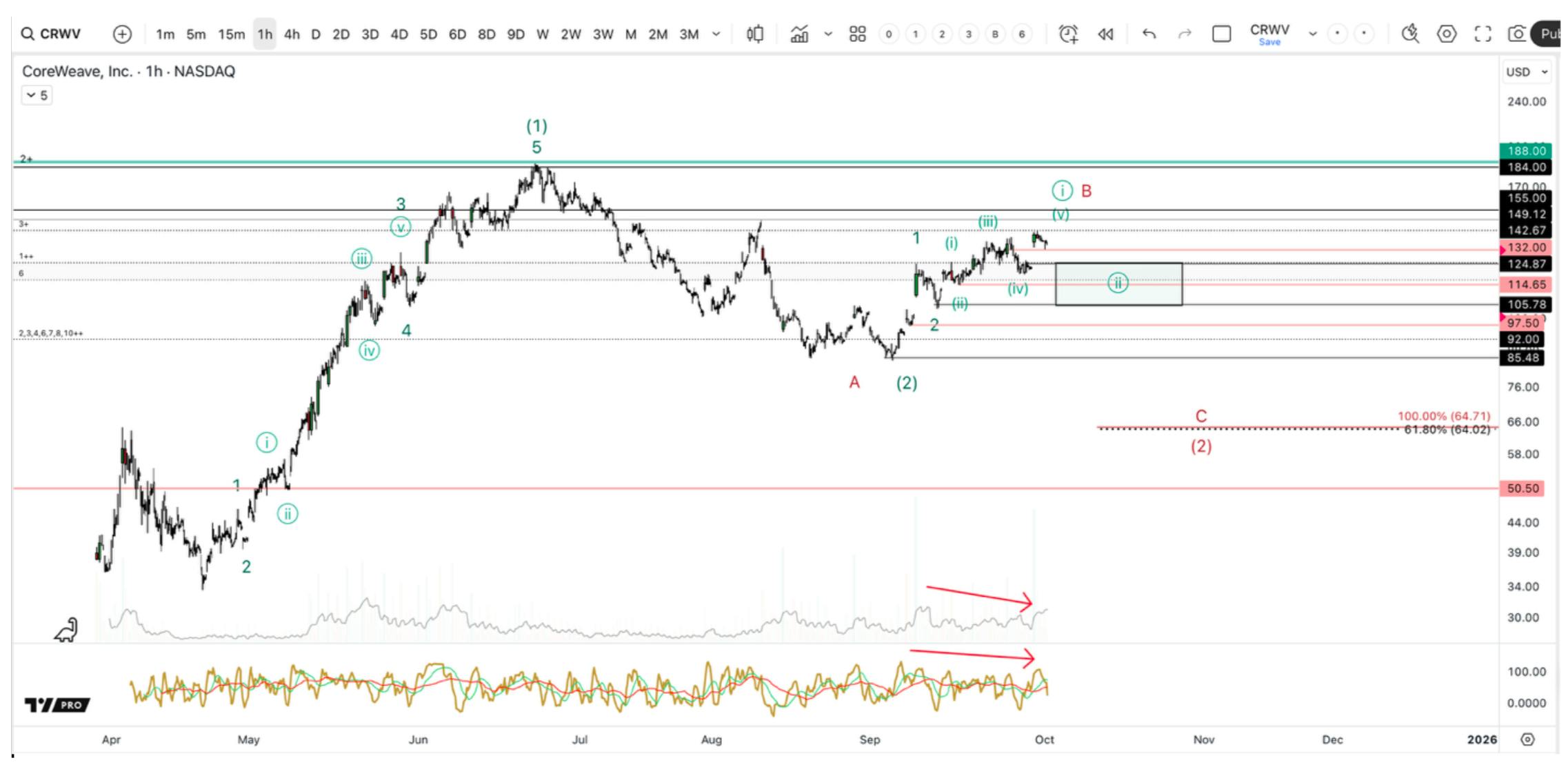Viewport: 1568px width, 767px height.
Task: Click the 100.00% (64.71) fib label
Action: [1443, 416]
